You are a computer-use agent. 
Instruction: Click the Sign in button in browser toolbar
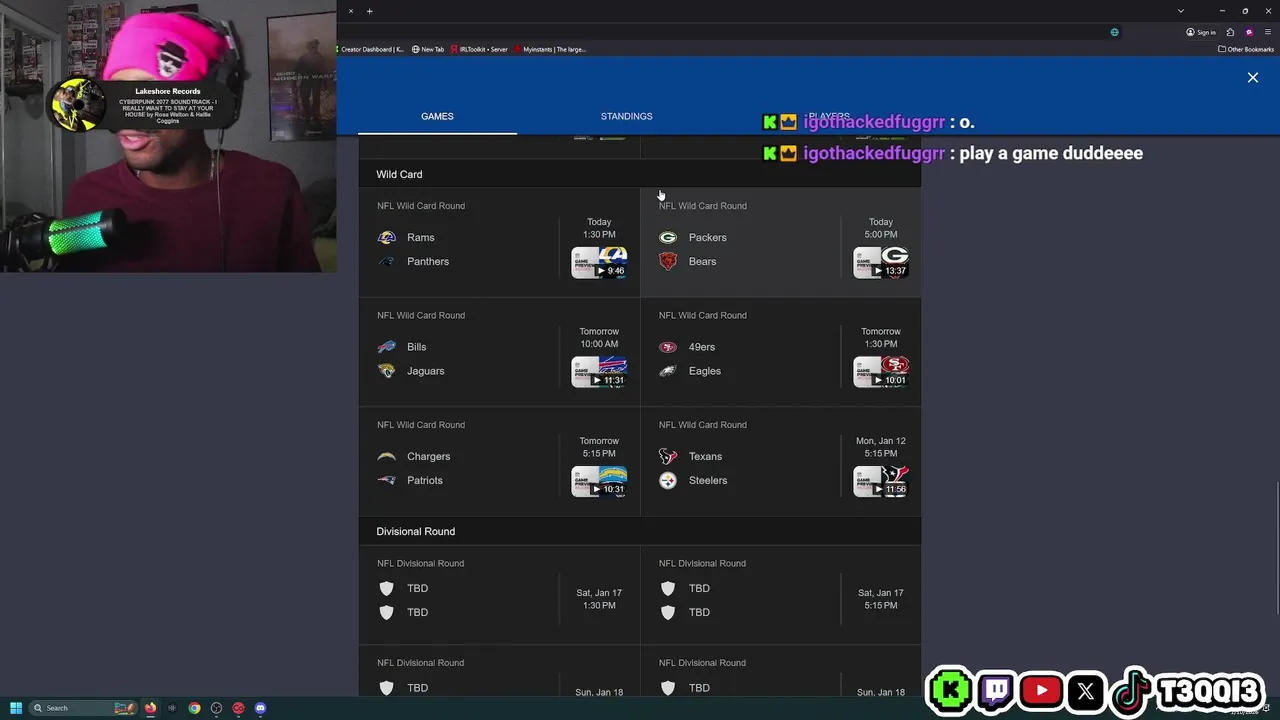point(1201,32)
